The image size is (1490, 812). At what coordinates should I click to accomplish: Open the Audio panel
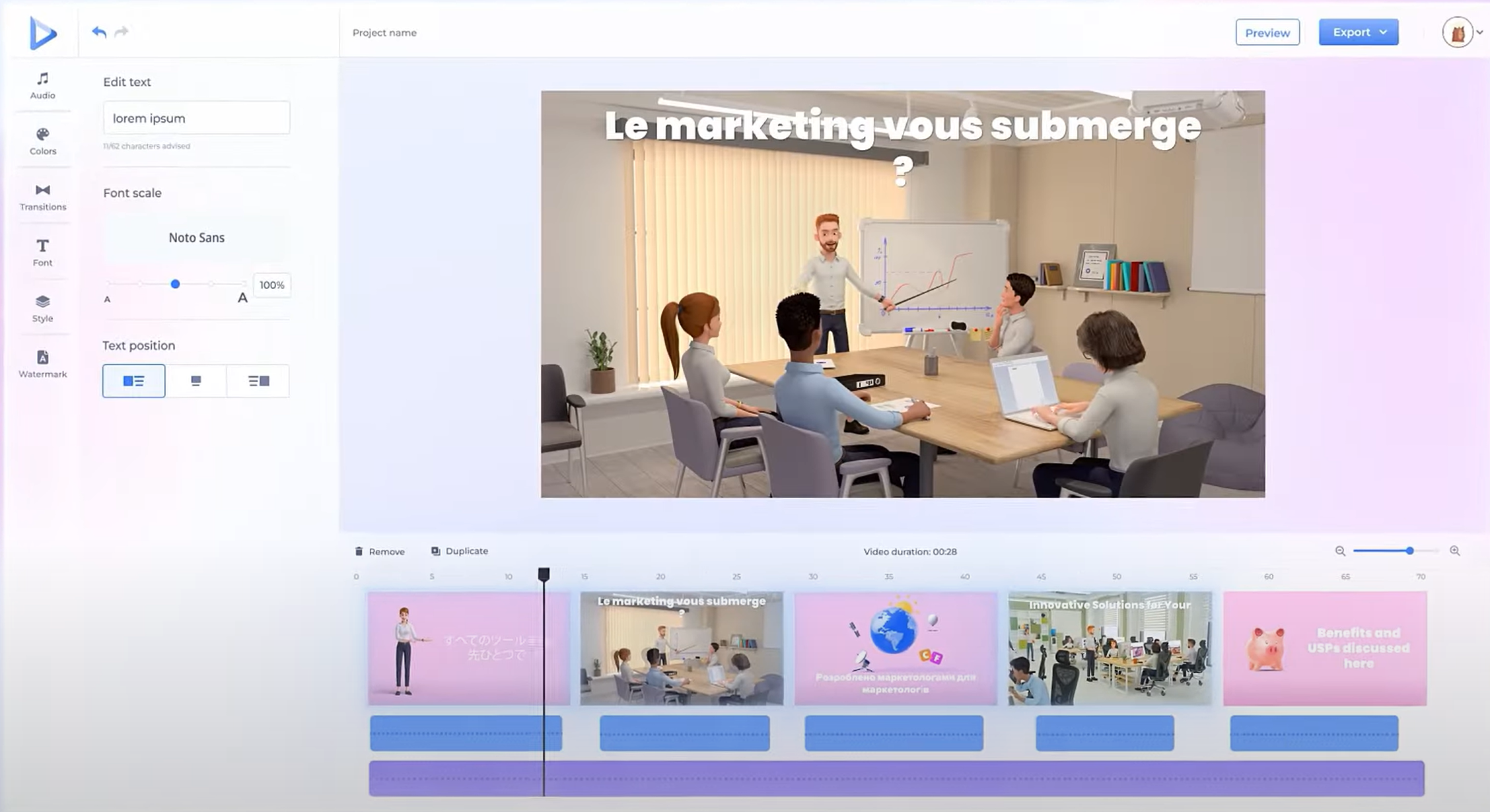(42, 85)
